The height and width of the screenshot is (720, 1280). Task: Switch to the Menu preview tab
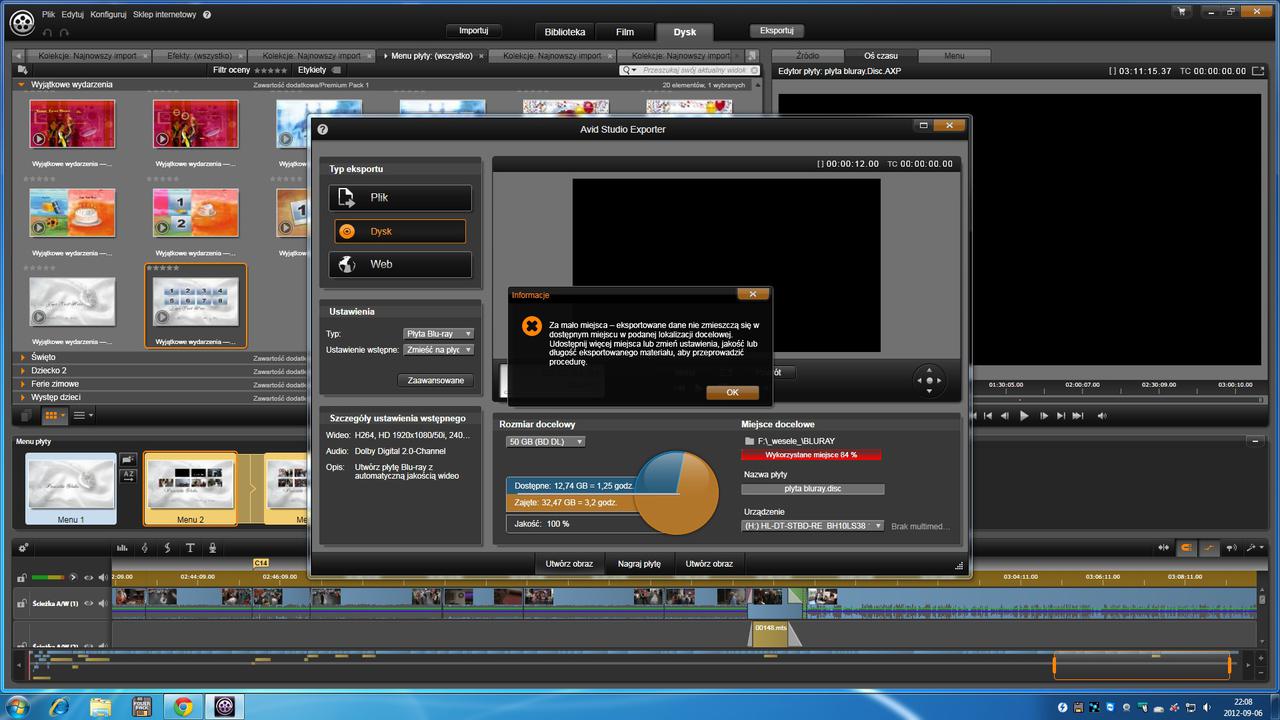point(954,56)
